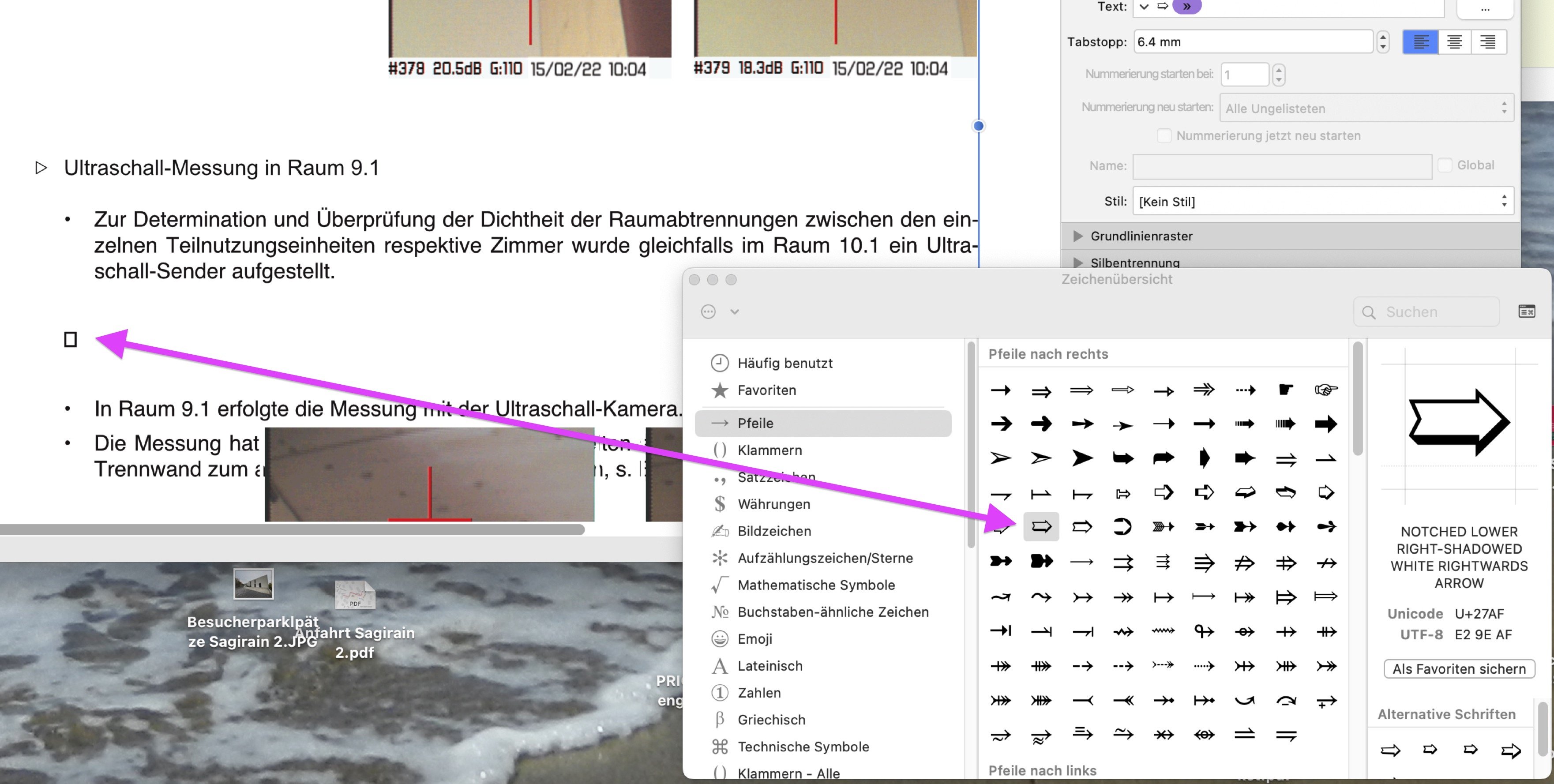Open Mathematische Symbole category
The width and height of the screenshot is (1554, 784).
[x=816, y=585]
